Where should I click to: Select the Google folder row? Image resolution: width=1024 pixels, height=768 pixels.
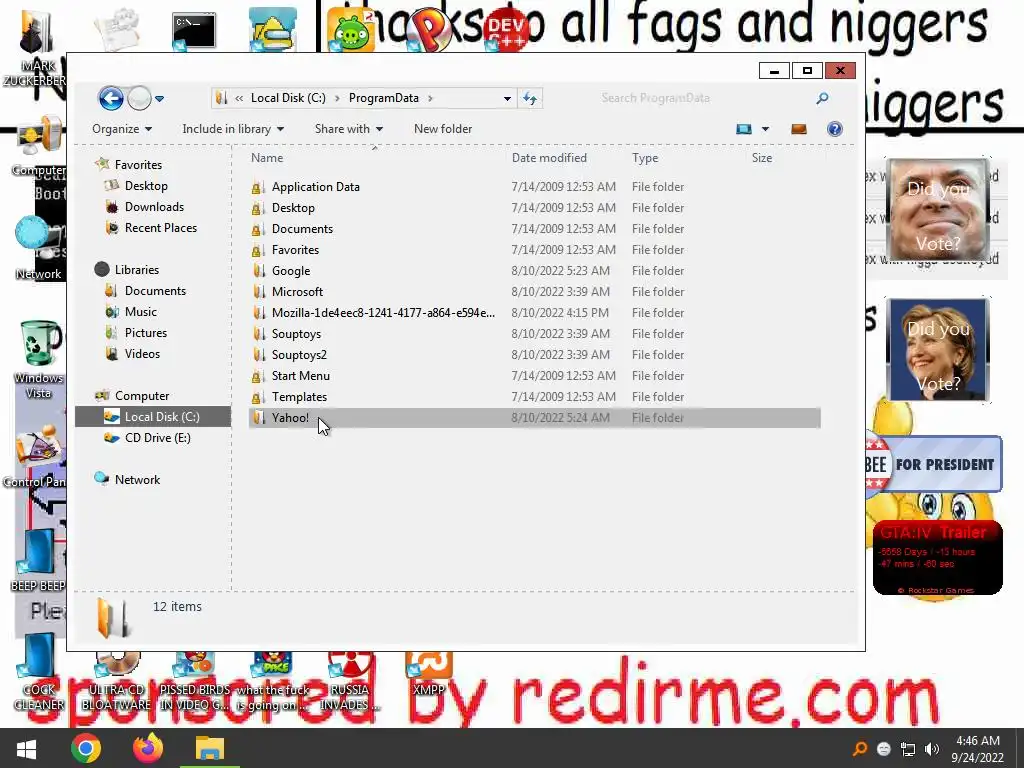tap(534, 270)
